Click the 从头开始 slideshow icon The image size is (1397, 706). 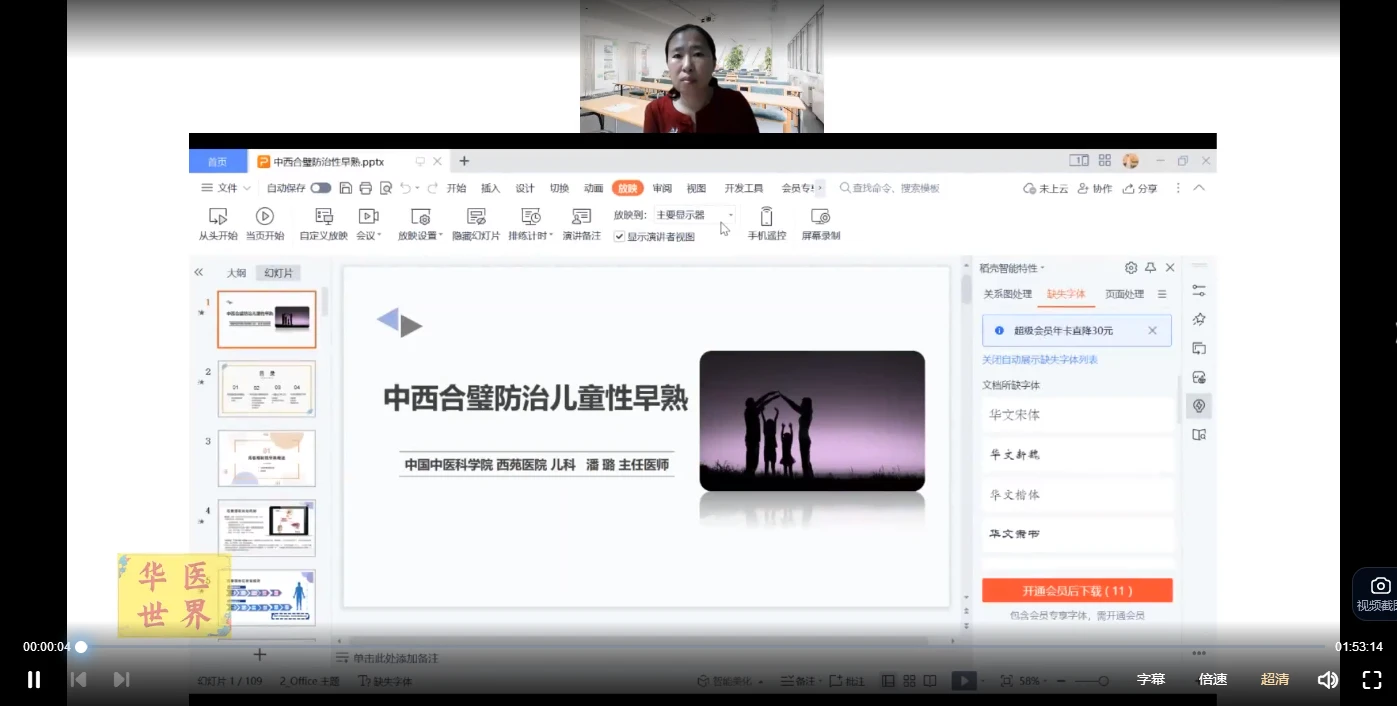[x=217, y=216]
